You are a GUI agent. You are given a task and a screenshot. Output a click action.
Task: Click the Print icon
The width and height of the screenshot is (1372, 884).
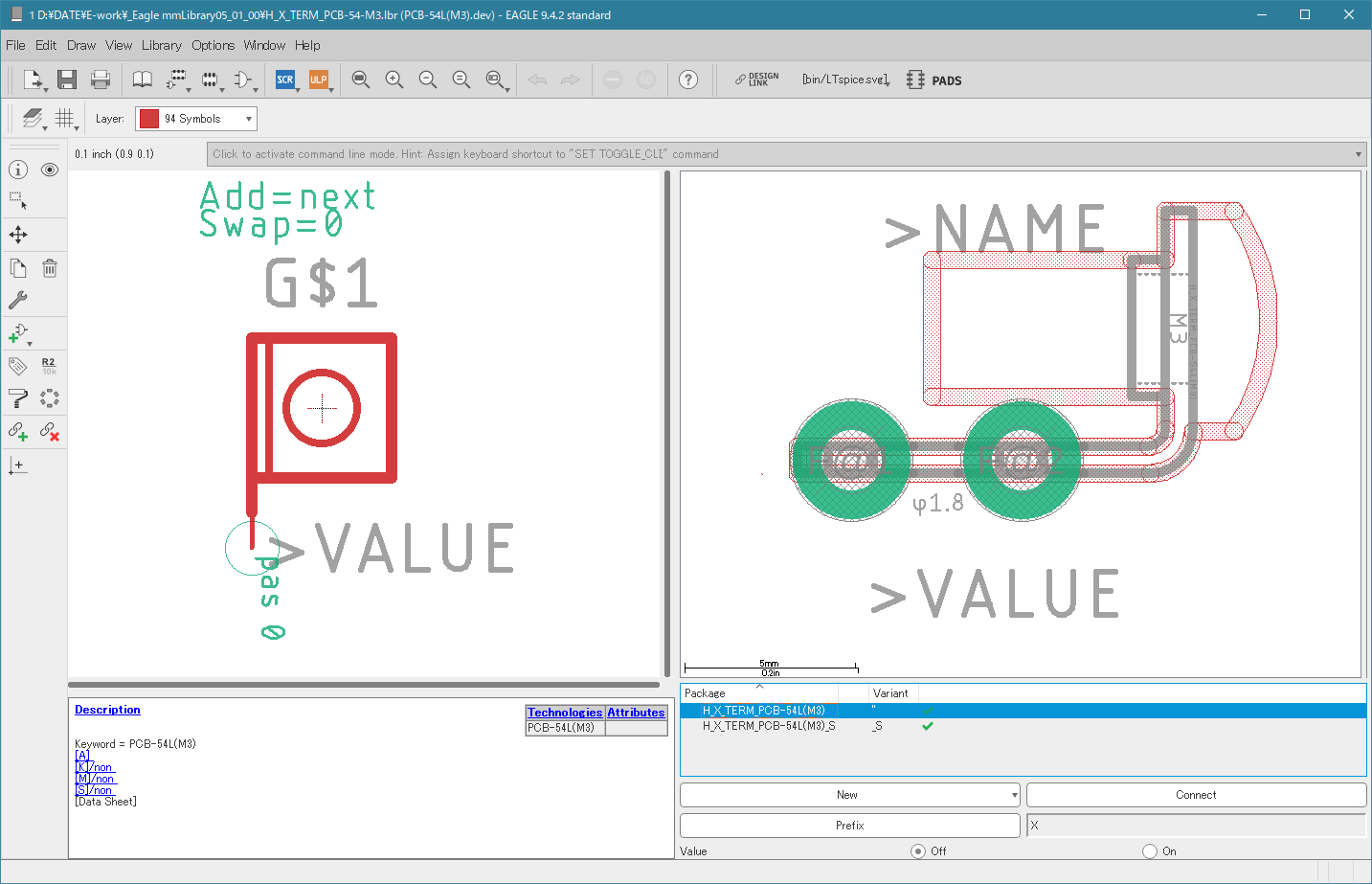tap(100, 79)
